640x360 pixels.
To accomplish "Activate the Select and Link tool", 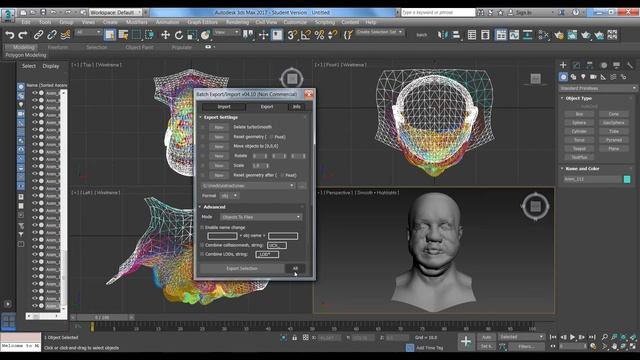I will coord(38,35).
